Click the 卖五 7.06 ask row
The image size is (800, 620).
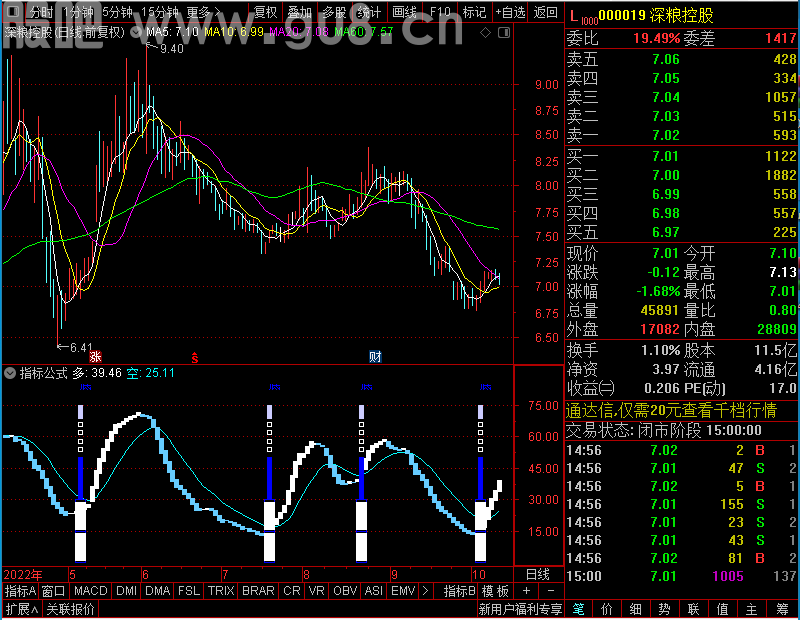point(682,59)
